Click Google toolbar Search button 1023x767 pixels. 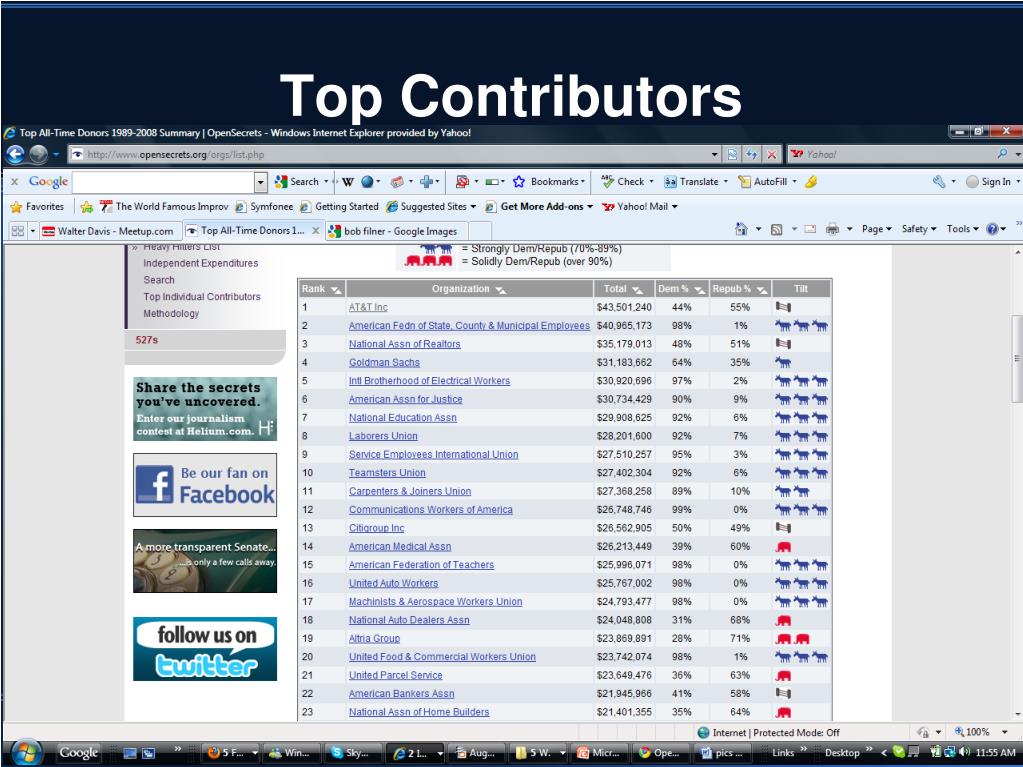coord(297,182)
